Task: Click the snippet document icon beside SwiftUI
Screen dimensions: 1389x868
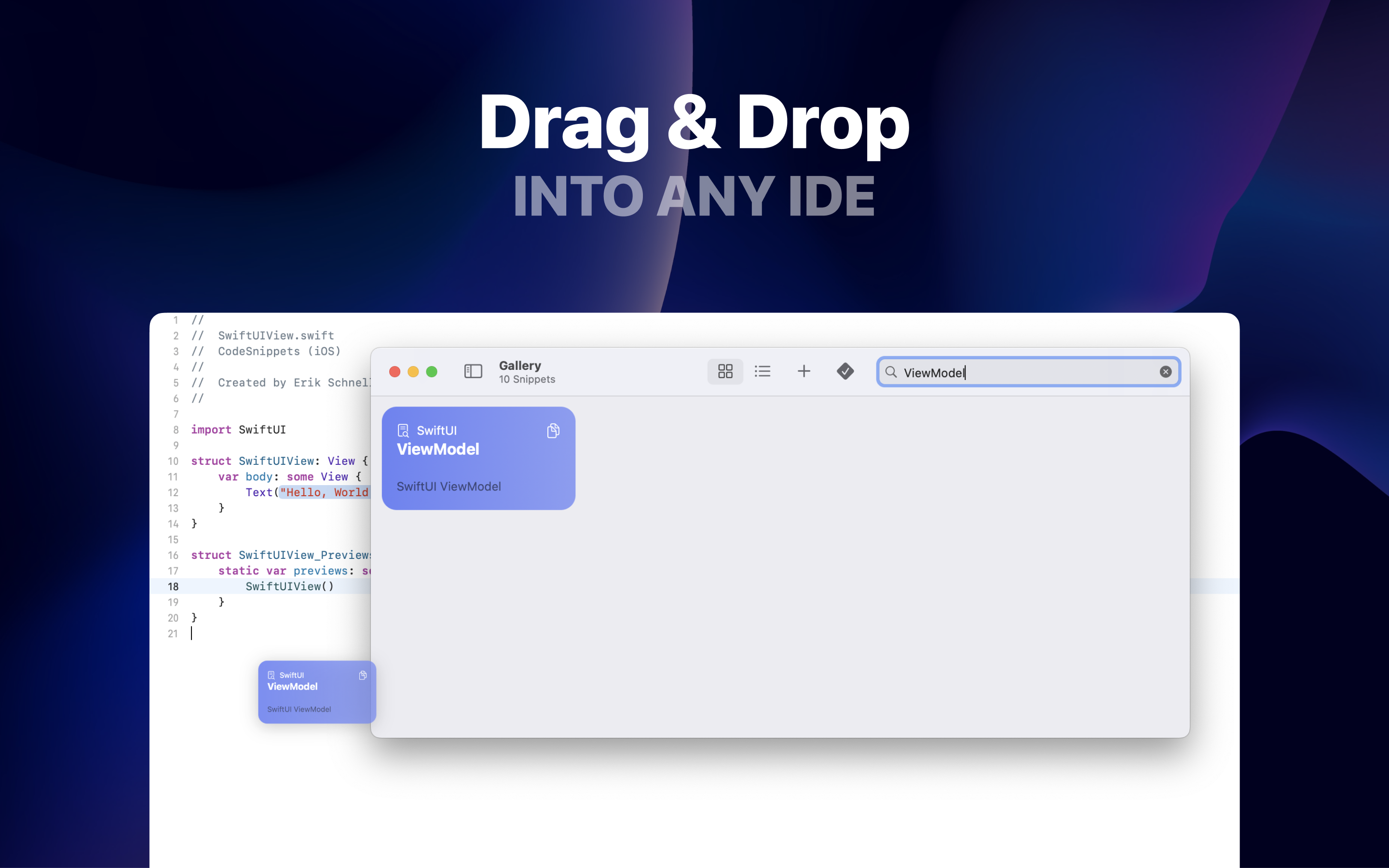Action: 403,431
